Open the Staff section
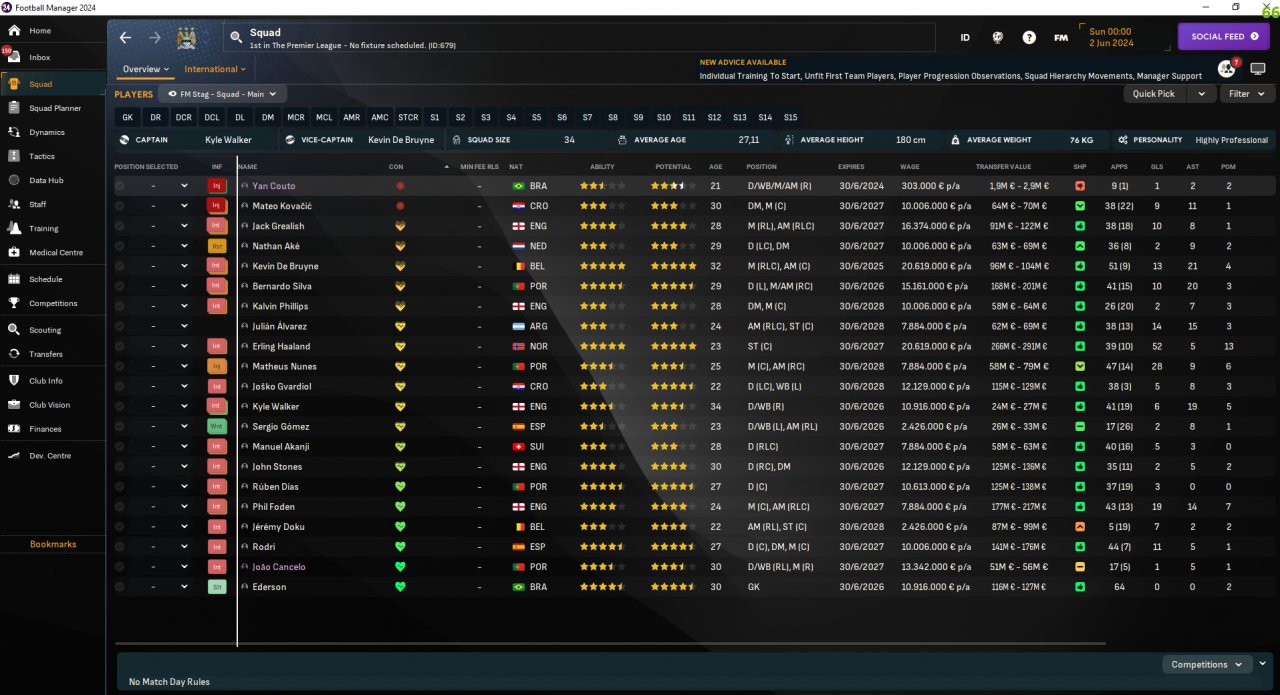The height and width of the screenshot is (695, 1280). 37,204
